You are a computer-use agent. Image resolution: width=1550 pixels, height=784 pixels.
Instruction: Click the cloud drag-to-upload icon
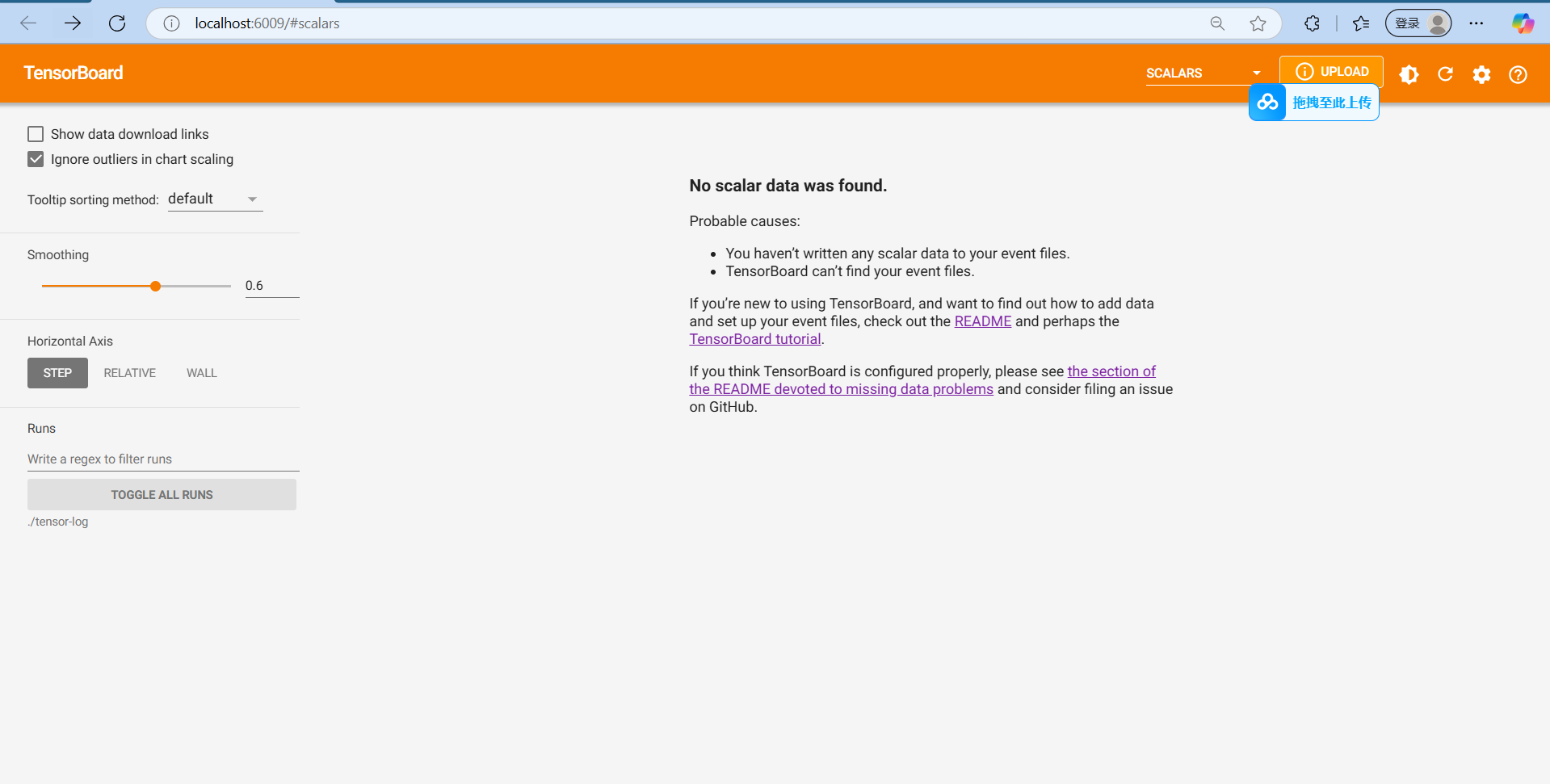click(1267, 103)
